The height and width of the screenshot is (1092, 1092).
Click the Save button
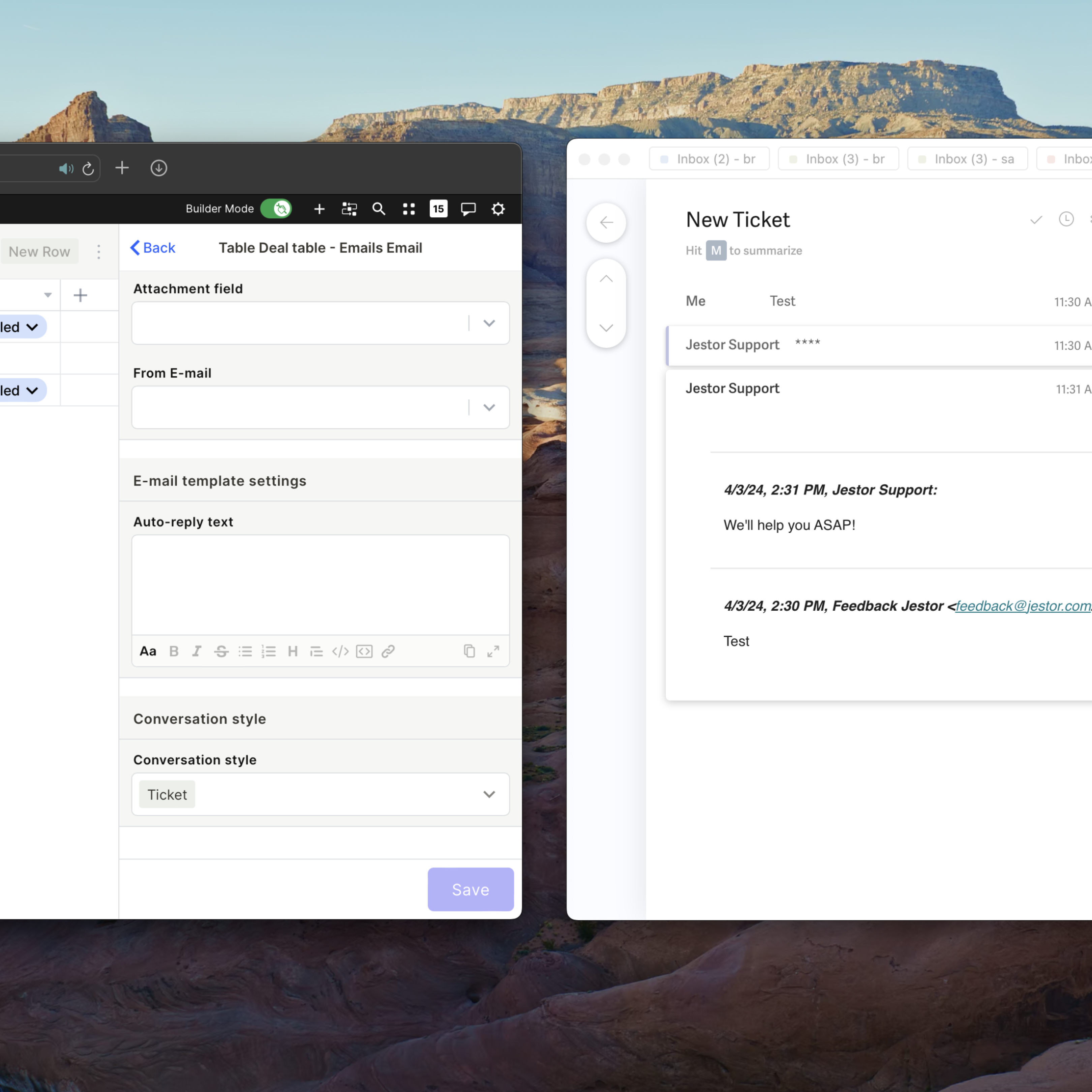coord(470,889)
